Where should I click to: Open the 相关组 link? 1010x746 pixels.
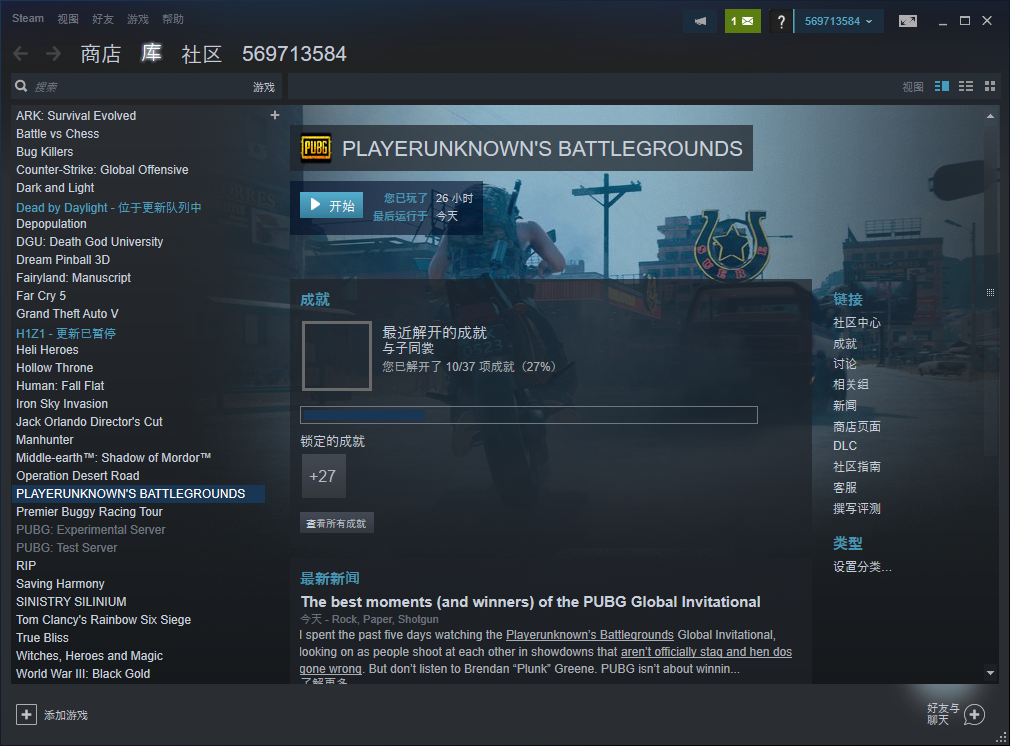[x=851, y=385]
